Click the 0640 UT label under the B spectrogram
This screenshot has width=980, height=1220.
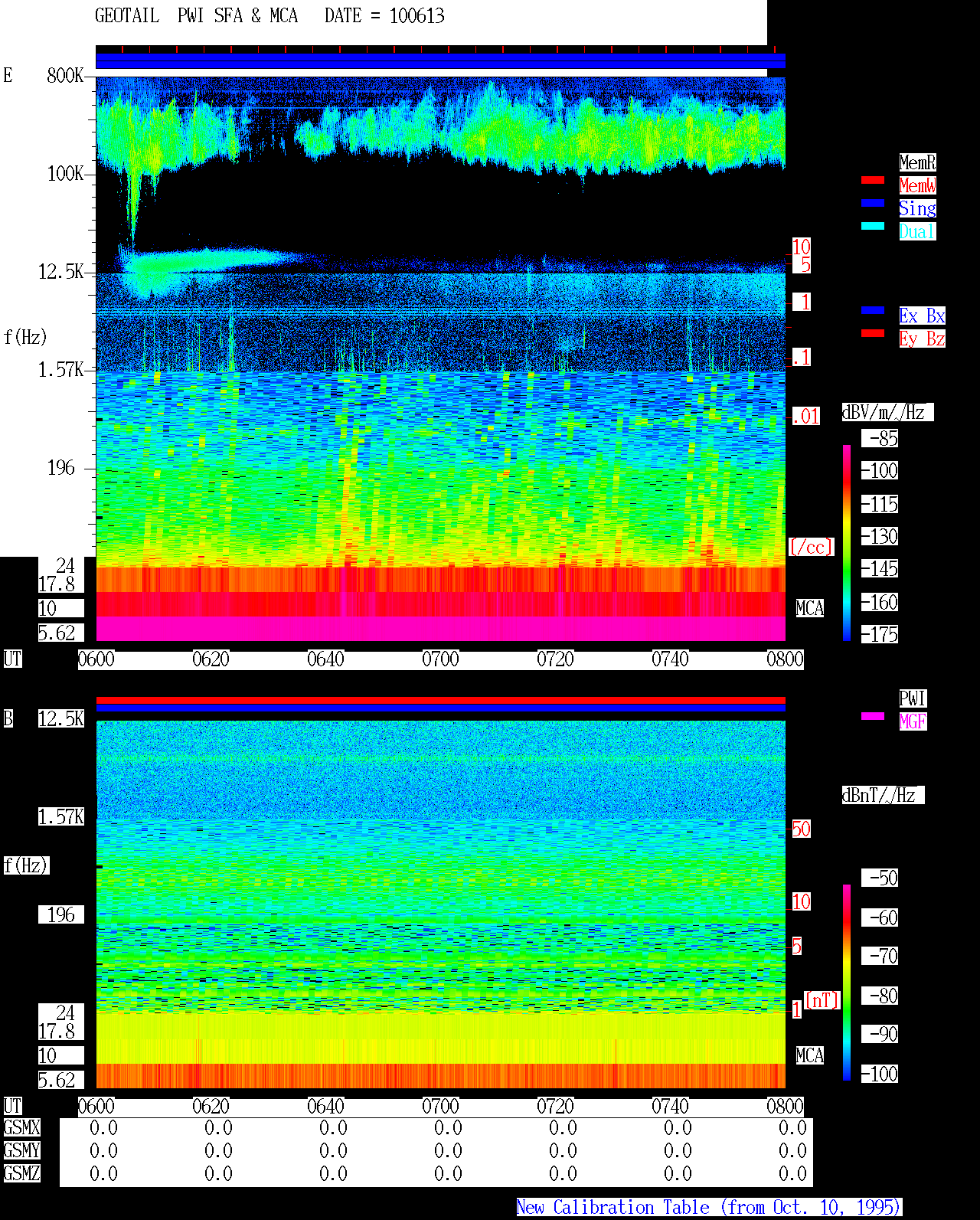tap(325, 1107)
